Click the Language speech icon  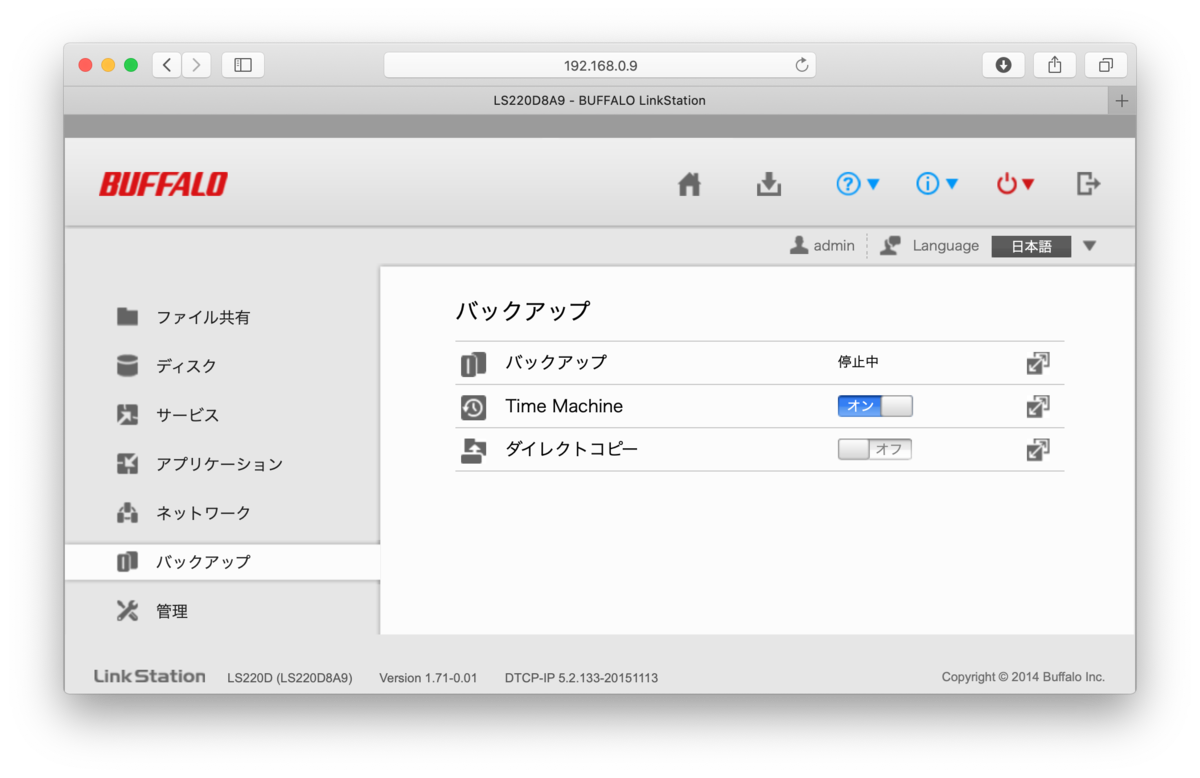(x=890, y=245)
